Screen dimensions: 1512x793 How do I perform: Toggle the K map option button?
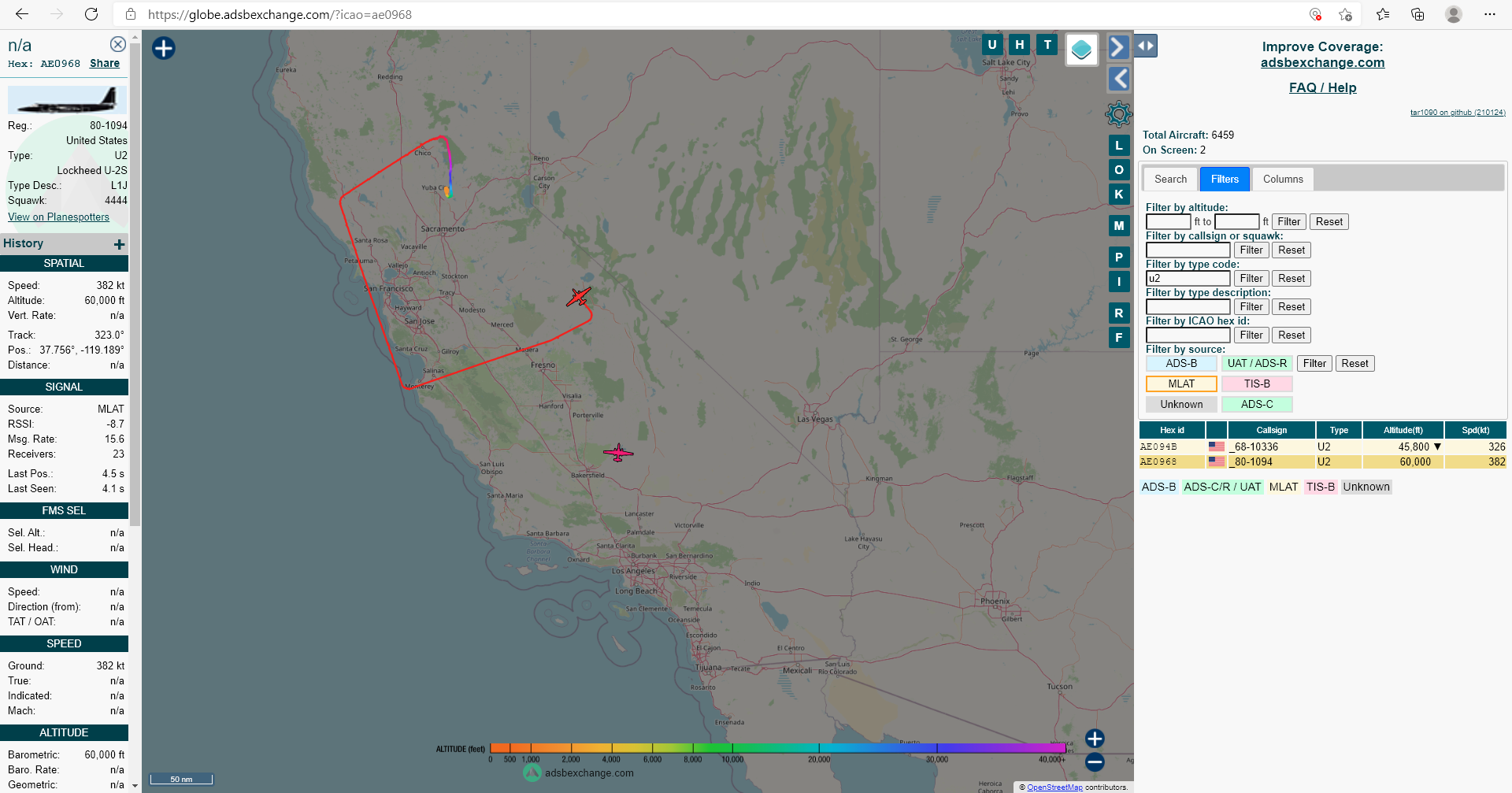[x=1118, y=195]
